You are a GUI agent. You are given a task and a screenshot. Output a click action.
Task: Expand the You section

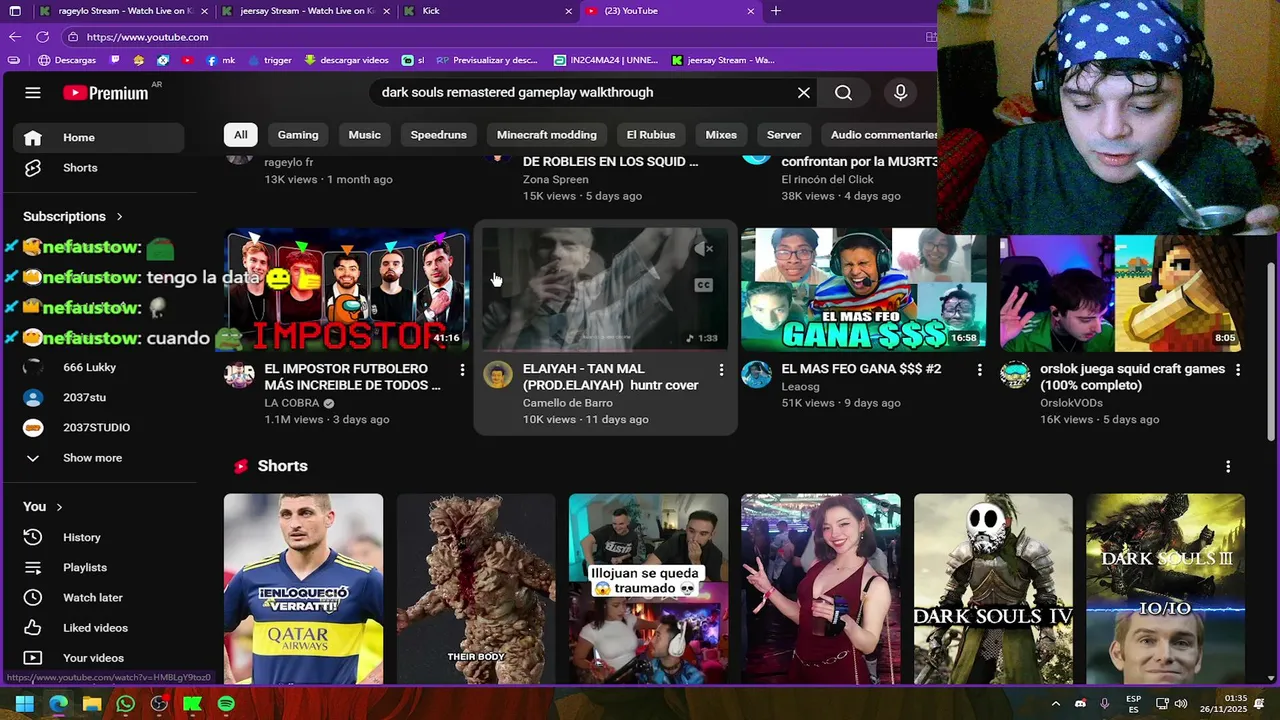pyautogui.click(x=43, y=506)
